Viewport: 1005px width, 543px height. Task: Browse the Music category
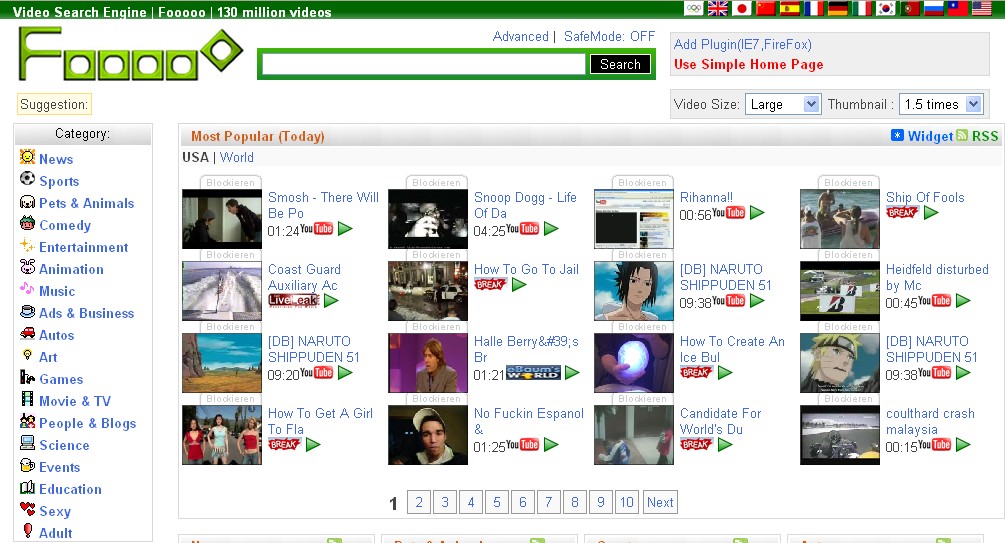pyautogui.click(x=57, y=291)
